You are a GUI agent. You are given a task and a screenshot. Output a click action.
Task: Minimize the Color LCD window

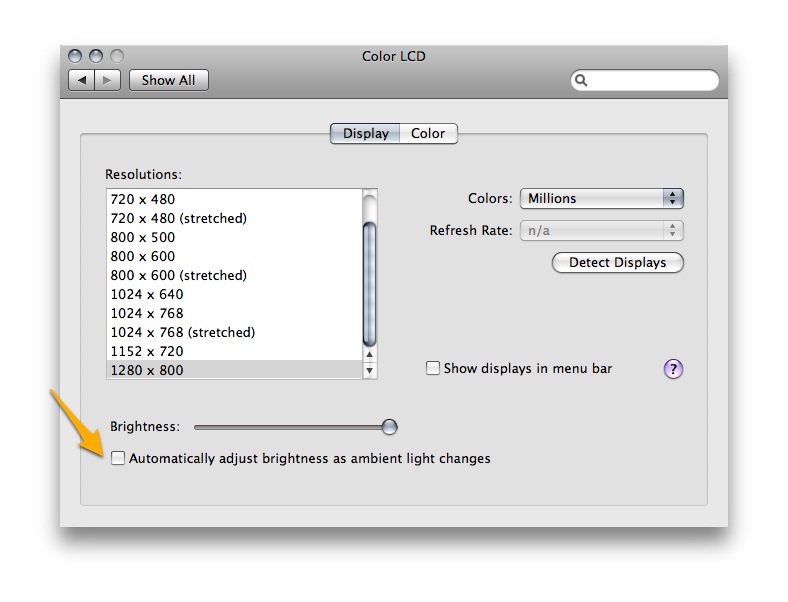tap(96, 56)
